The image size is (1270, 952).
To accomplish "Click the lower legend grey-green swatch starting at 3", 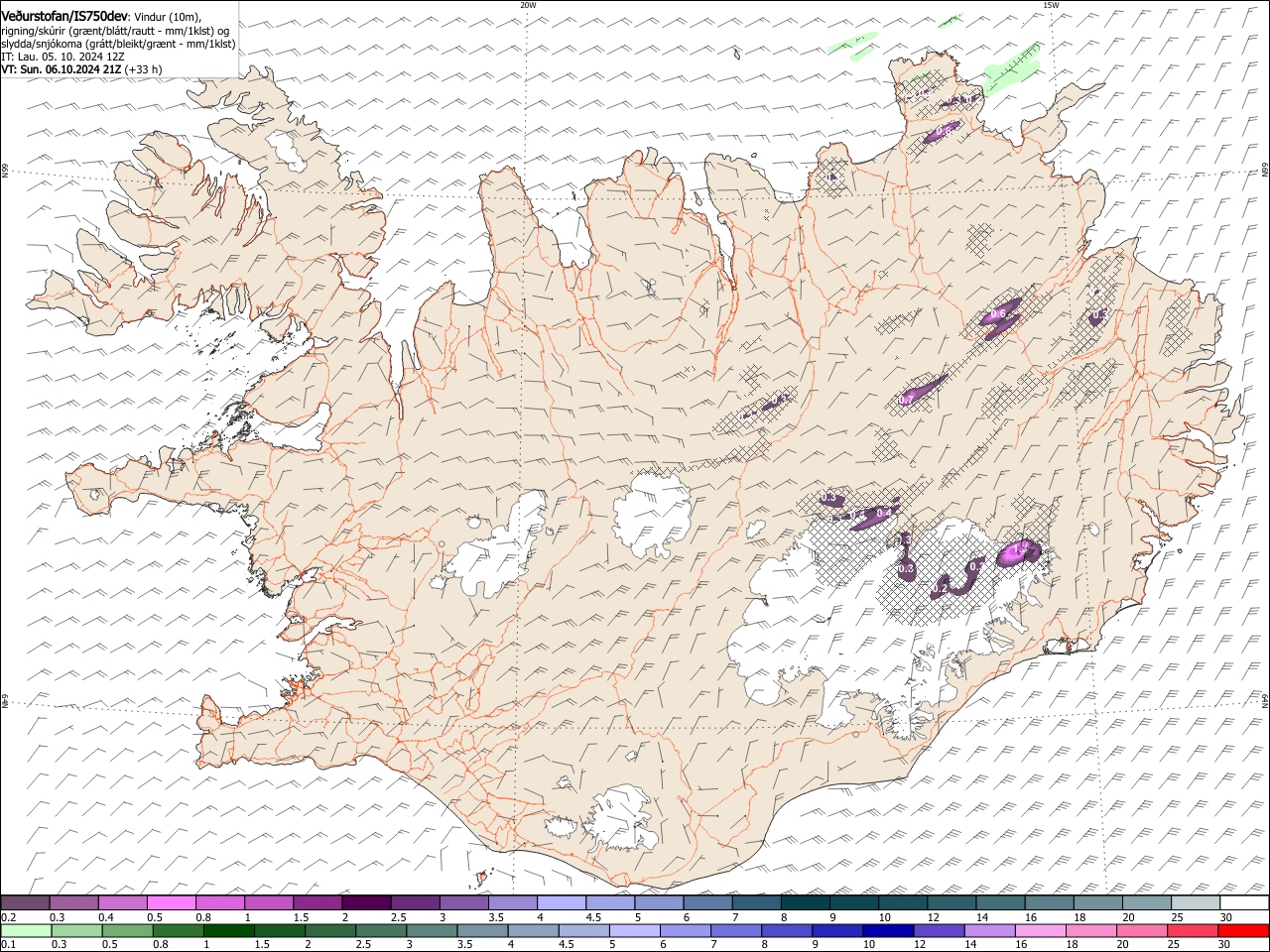I will click(x=432, y=931).
